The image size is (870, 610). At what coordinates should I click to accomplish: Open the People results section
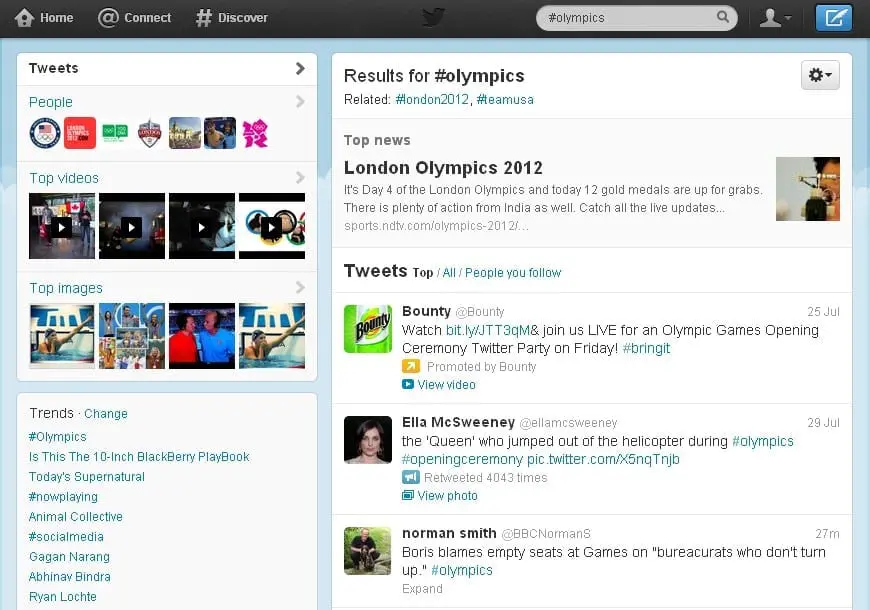pyautogui.click(x=51, y=102)
